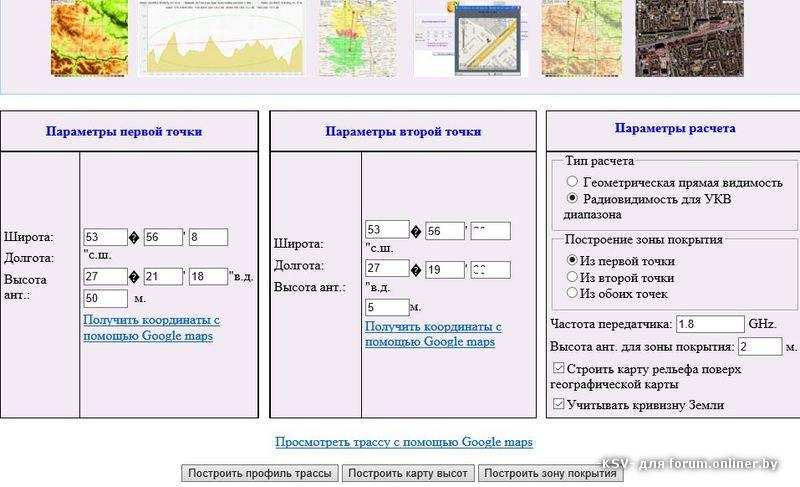This screenshot has height=487, width=800.
Task: Click "Высота ант. для зоны покрытия:" label
Action: tap(642, 346)
